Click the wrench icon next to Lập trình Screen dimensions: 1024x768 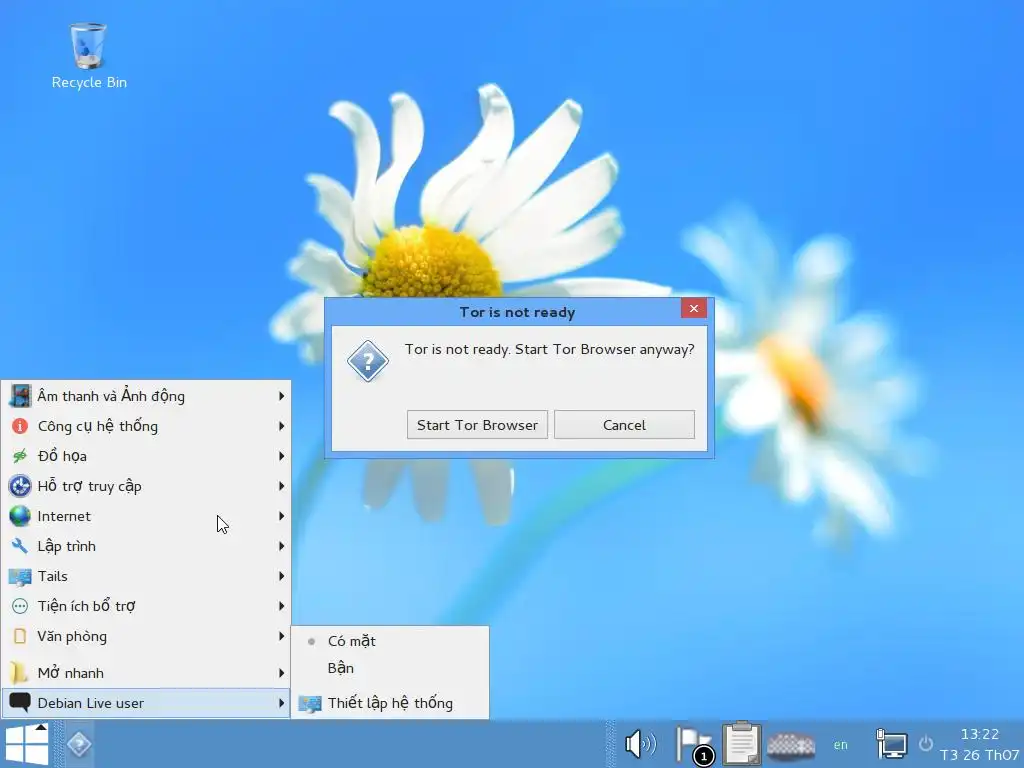point(20,546)
